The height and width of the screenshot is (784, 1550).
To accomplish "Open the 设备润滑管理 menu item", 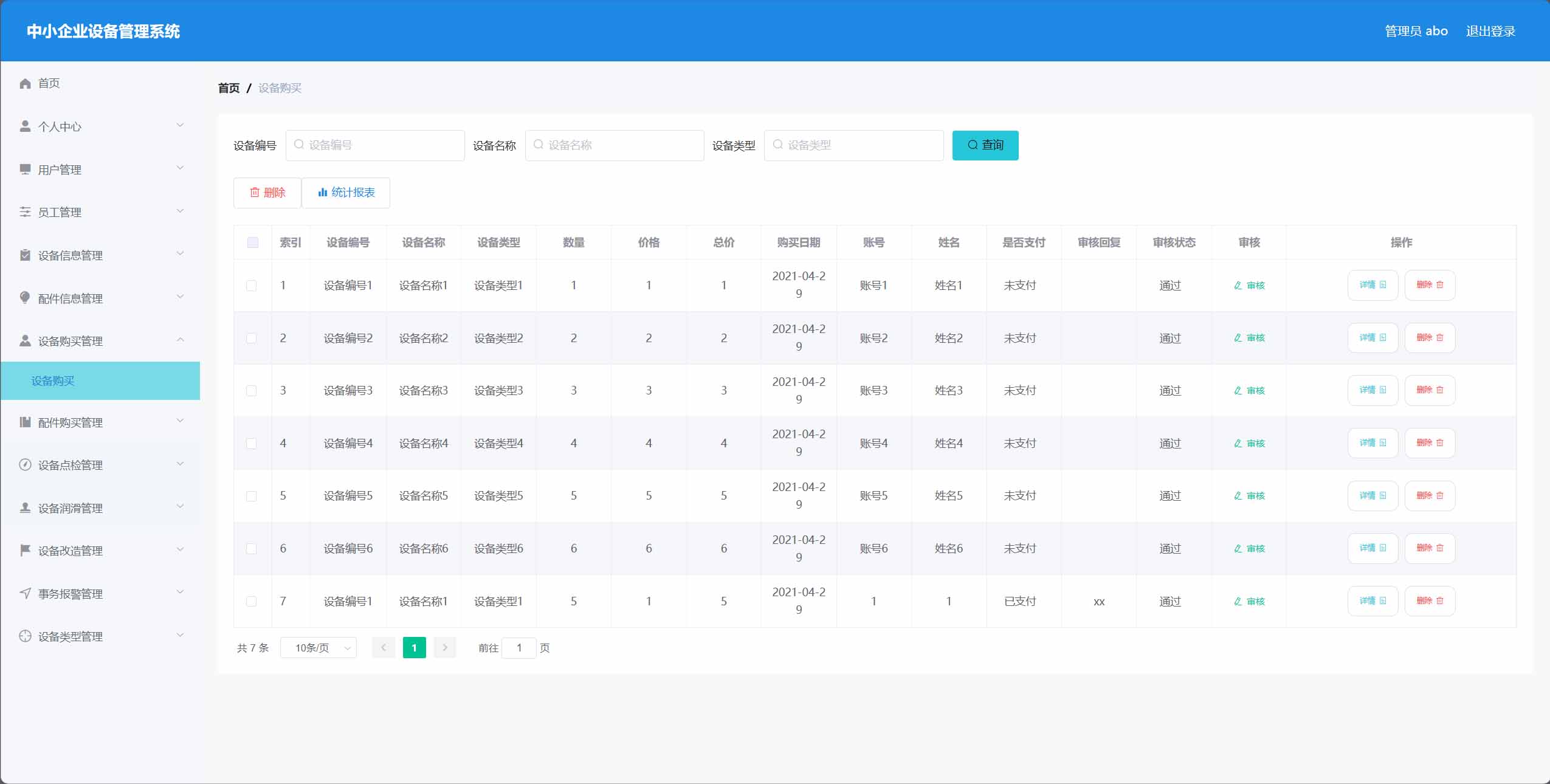I will point(100,508).
